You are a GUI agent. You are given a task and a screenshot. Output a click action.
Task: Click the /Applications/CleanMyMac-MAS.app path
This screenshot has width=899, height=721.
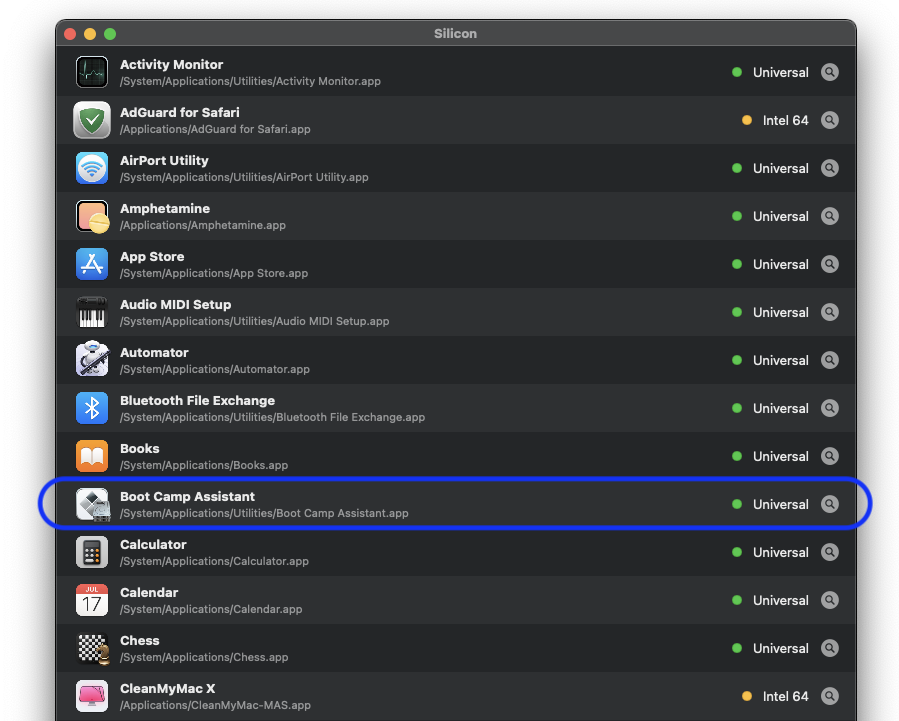click(x=215, y=705)
